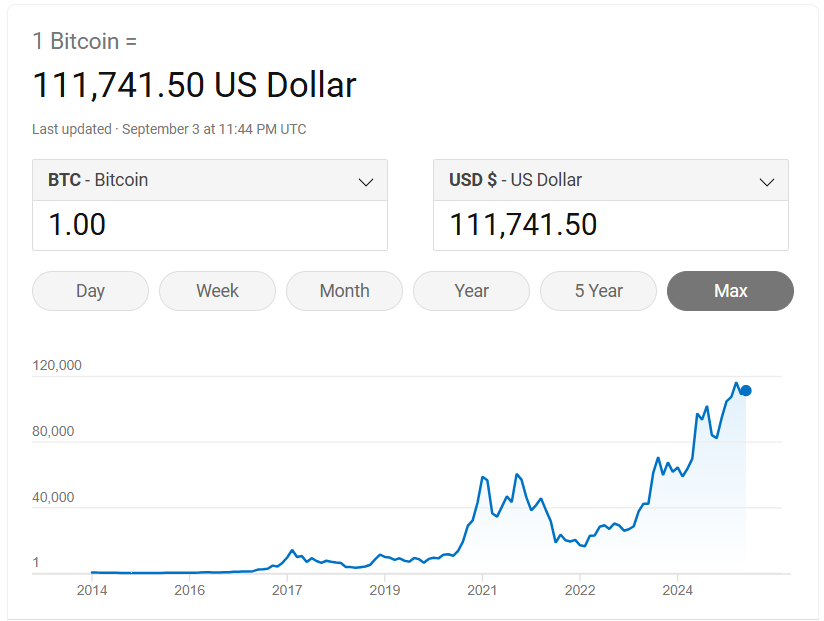Switch chart to Year view

click(x=471, y=291)
